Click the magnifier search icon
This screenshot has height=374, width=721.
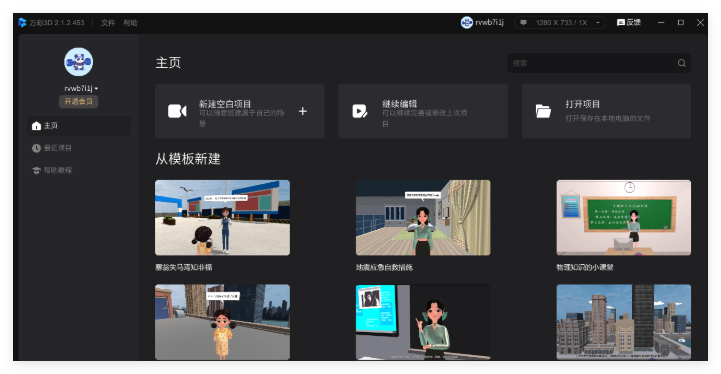pos(681,63)
